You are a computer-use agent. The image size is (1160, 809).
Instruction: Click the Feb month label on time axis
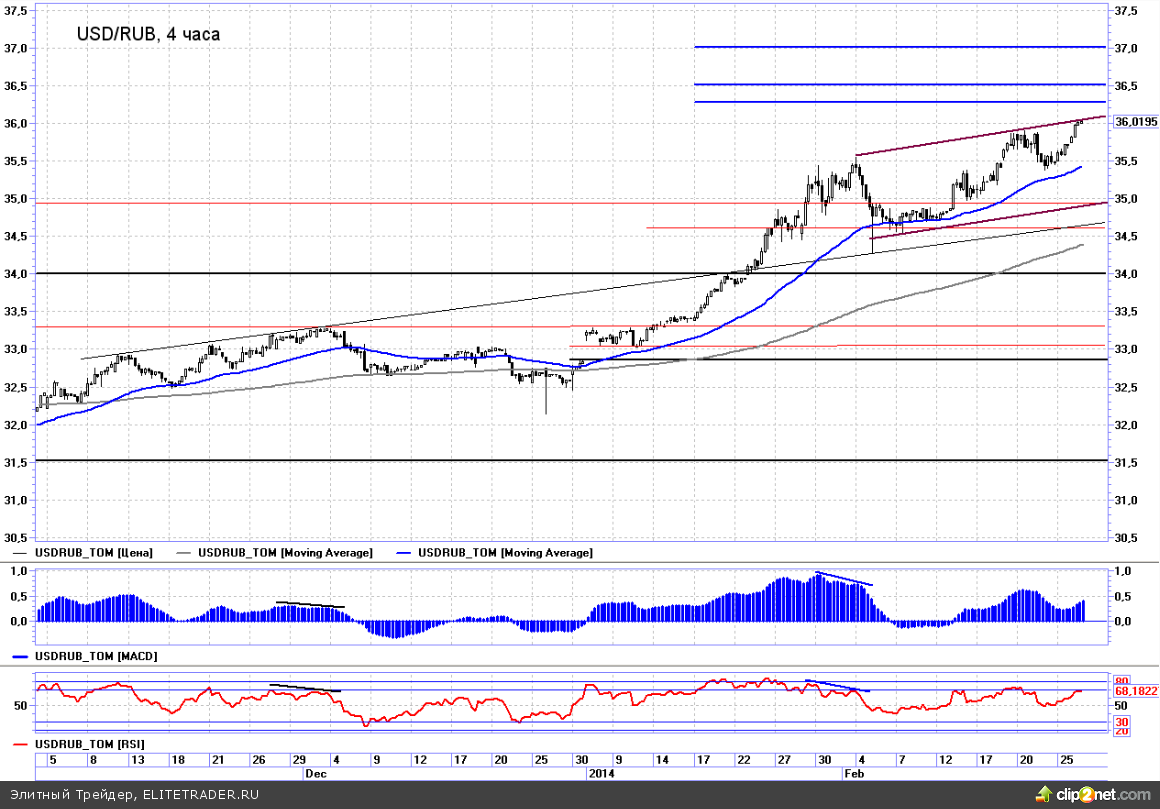pyautogui.click(x=855, y=774)
